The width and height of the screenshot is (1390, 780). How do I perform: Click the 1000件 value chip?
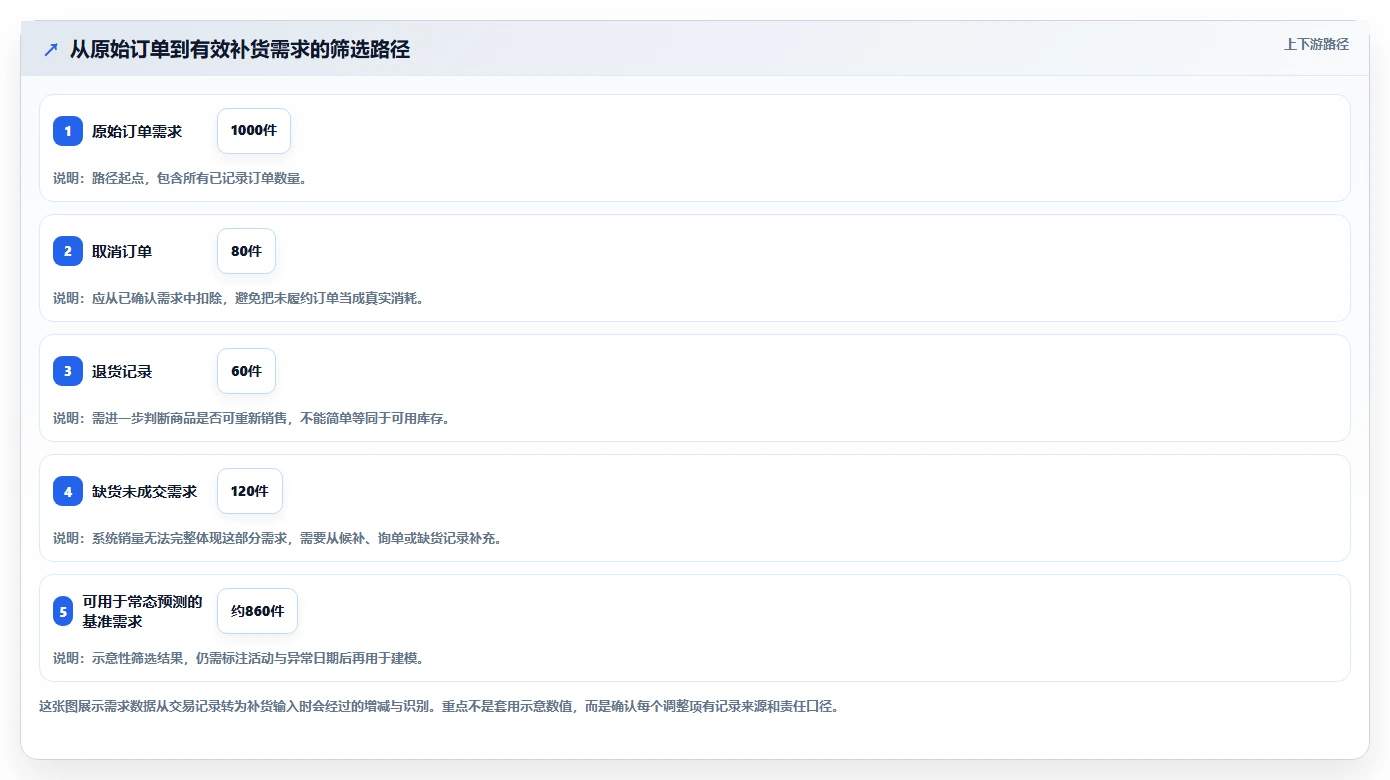(x=254, y=131)
